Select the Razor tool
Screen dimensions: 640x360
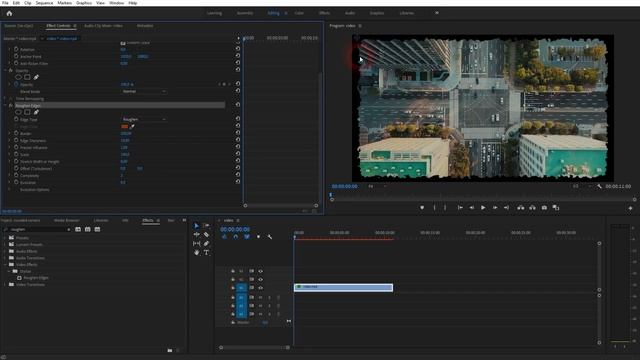[206, 234]
